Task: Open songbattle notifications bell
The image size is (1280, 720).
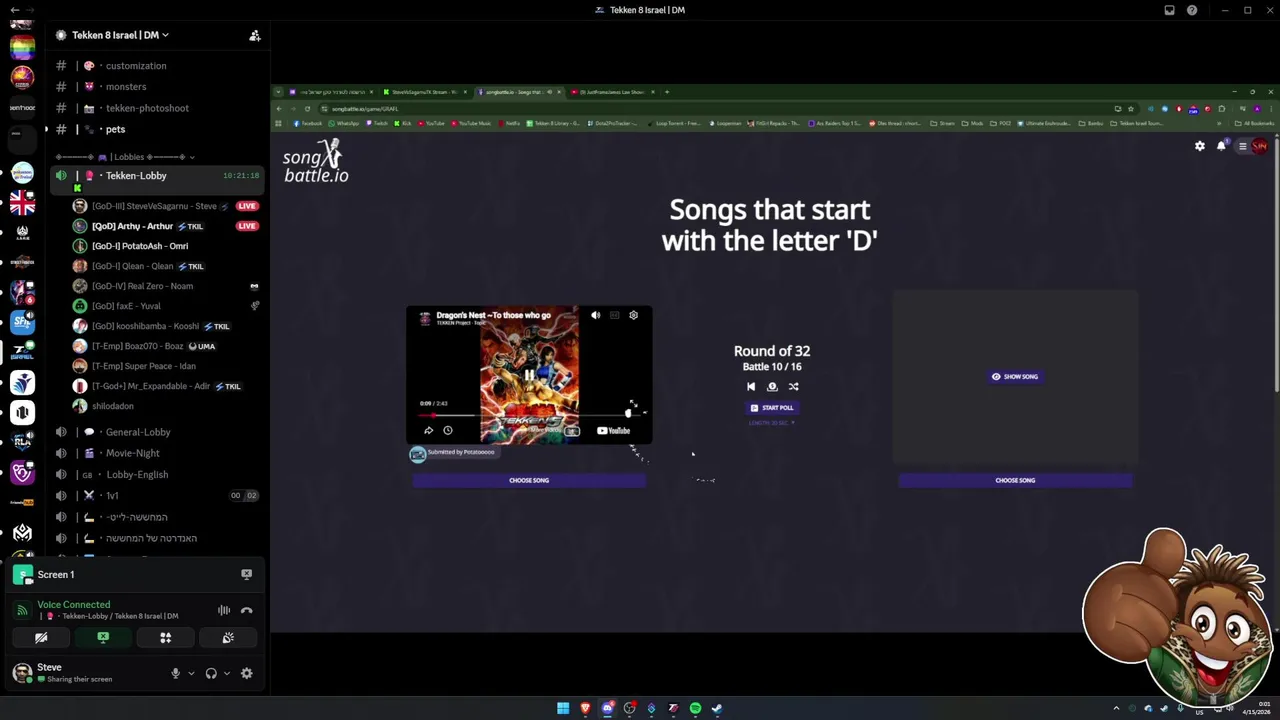Action: tap(1221, 146)
